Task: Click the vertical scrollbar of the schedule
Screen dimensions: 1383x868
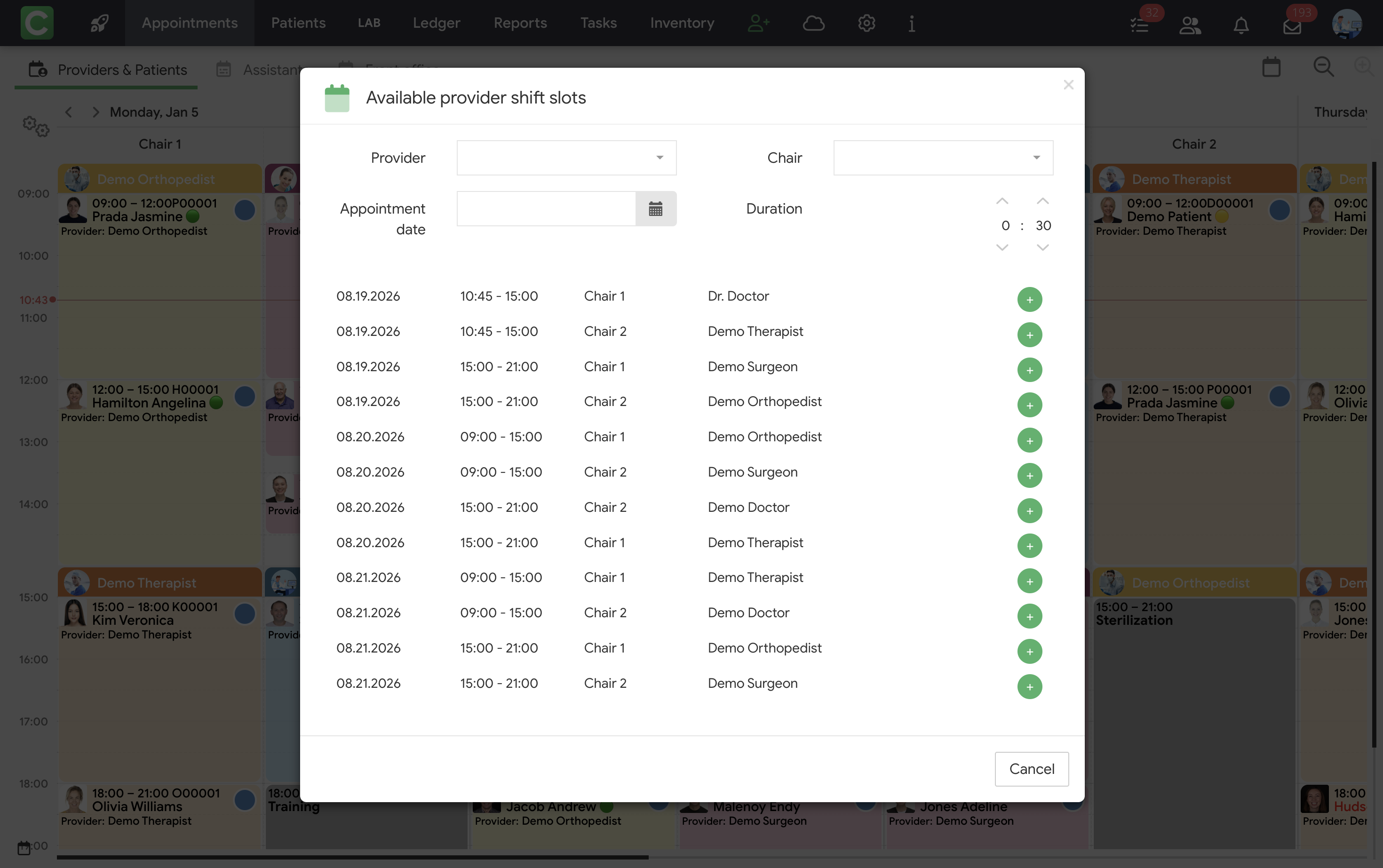Action: [1374, 454]
